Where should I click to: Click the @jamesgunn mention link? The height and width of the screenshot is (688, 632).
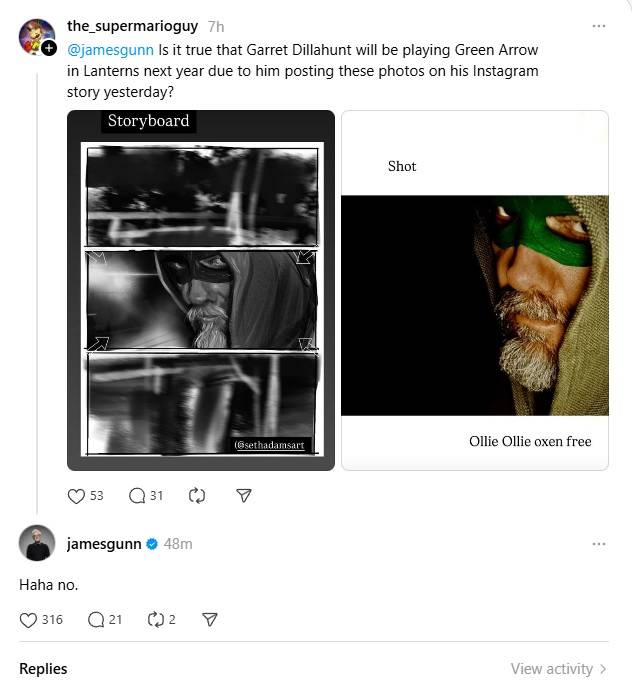tap(110, 48)
